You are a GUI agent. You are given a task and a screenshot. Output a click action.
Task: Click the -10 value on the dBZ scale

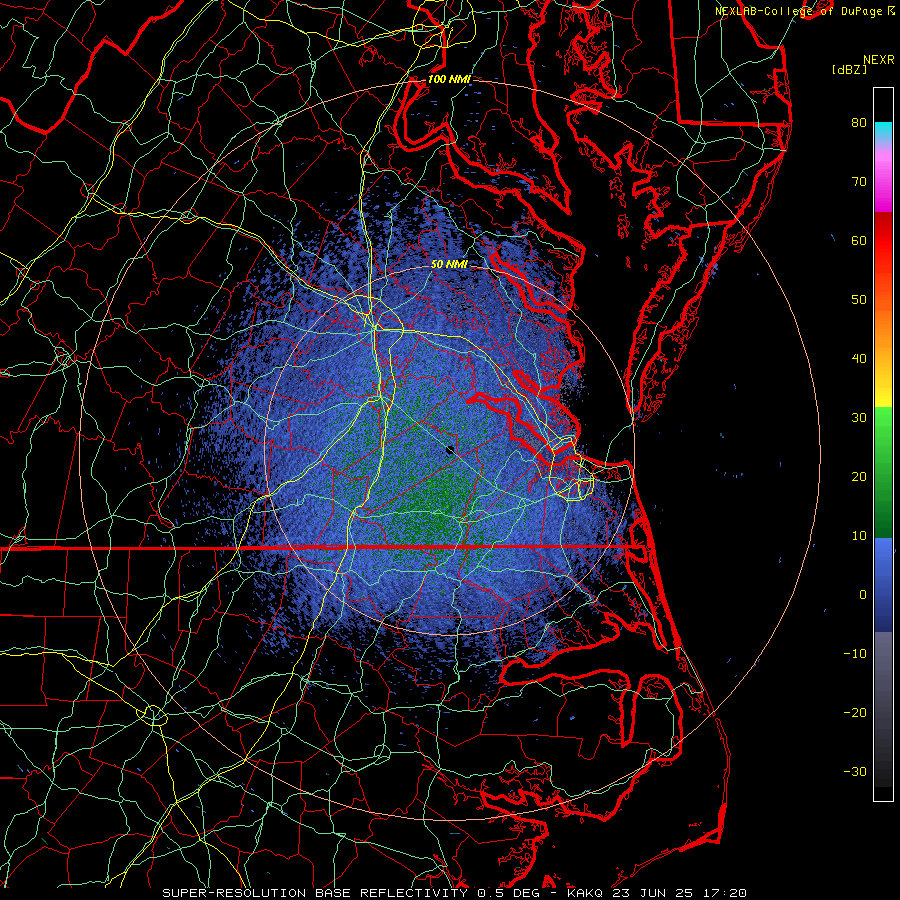(855, 654)
